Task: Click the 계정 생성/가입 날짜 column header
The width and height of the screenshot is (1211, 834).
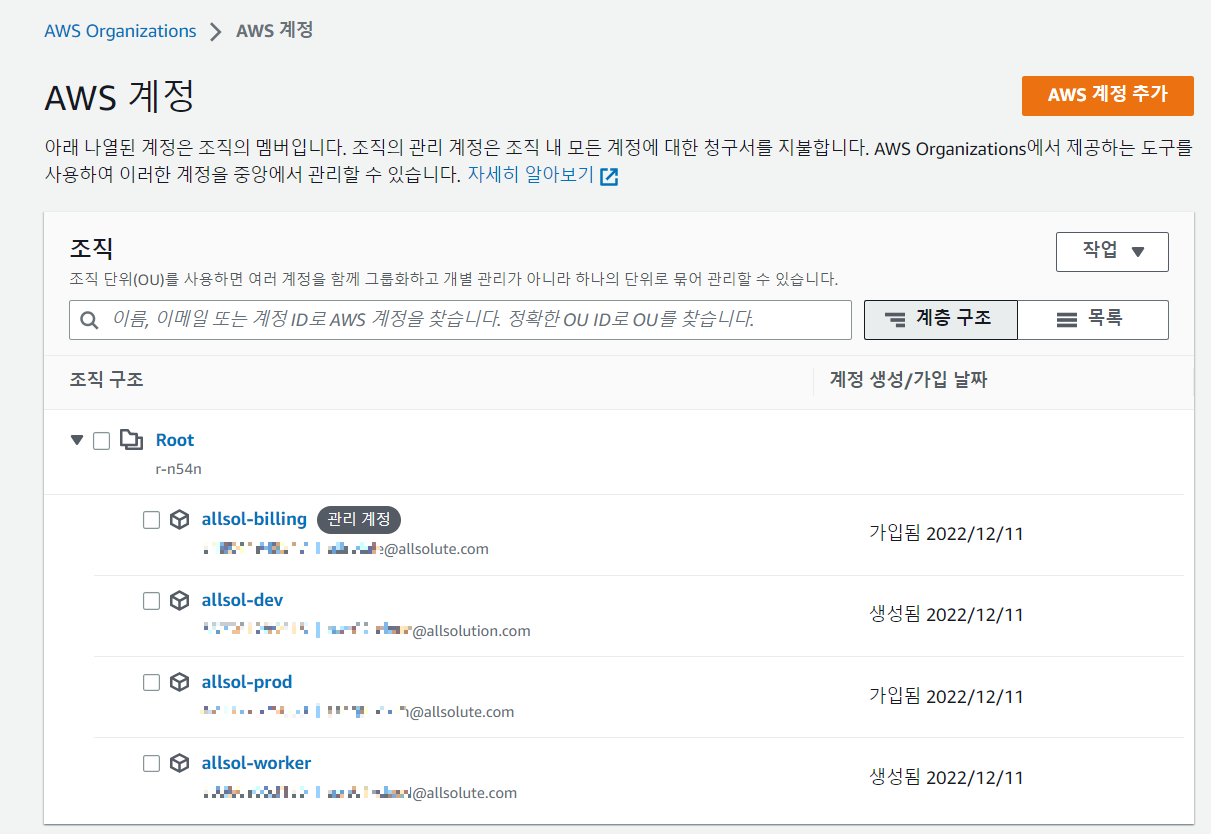Action: [909, 380]
